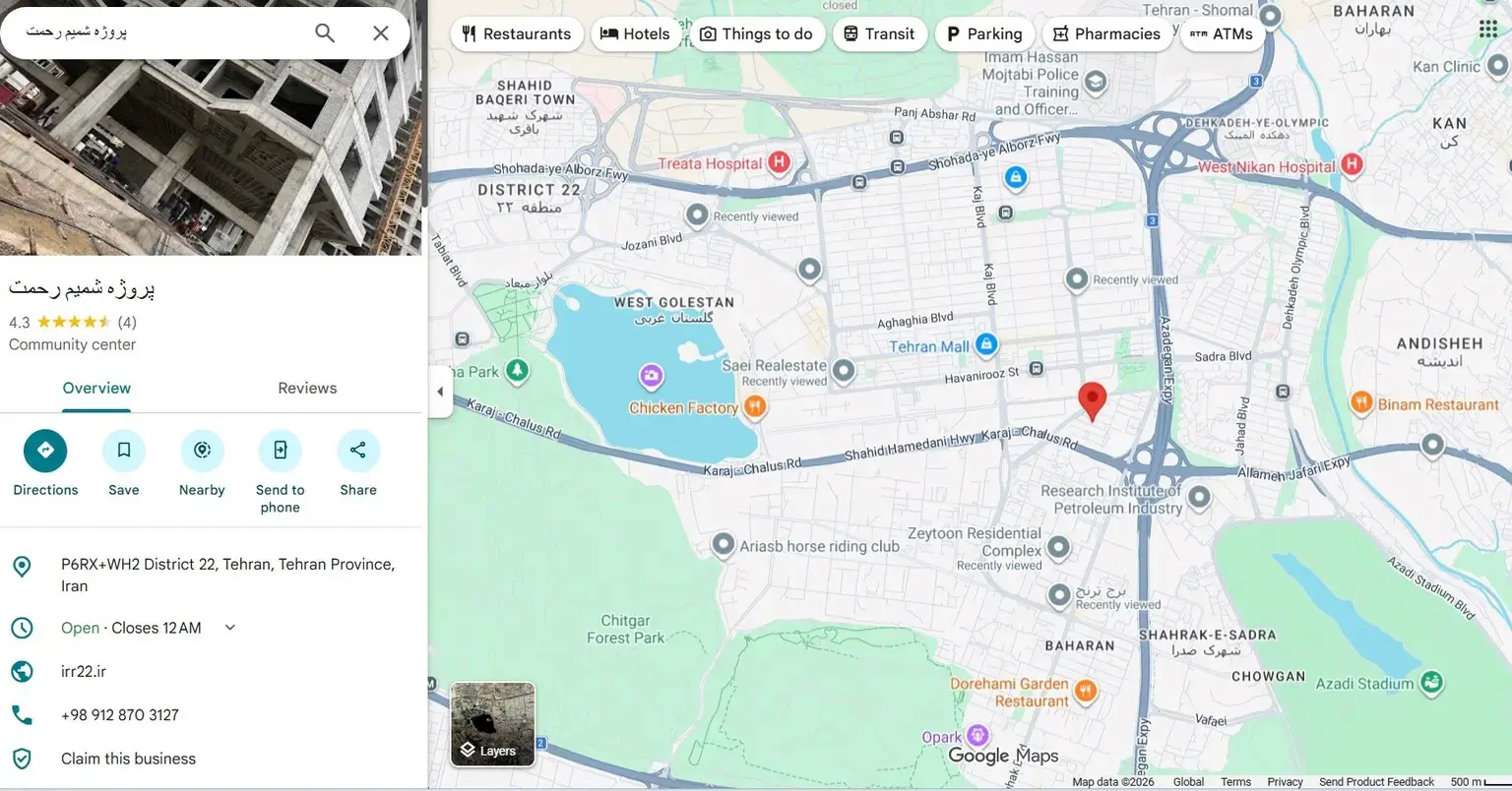Collapse the side panel
This screenshot has width=1512, height=791.
440,392
